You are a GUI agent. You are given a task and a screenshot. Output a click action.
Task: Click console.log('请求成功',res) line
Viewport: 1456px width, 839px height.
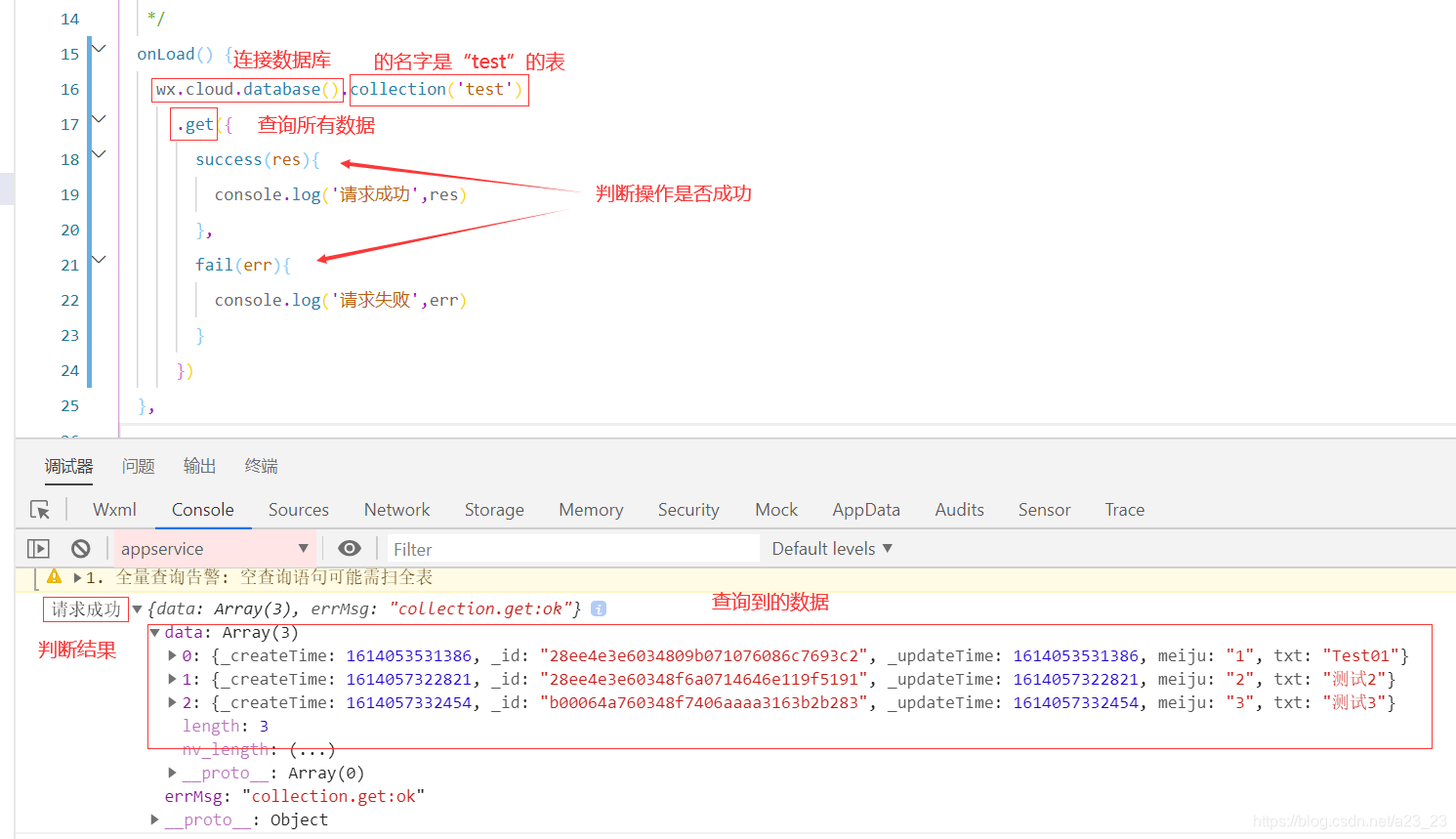tap(341, 194)
